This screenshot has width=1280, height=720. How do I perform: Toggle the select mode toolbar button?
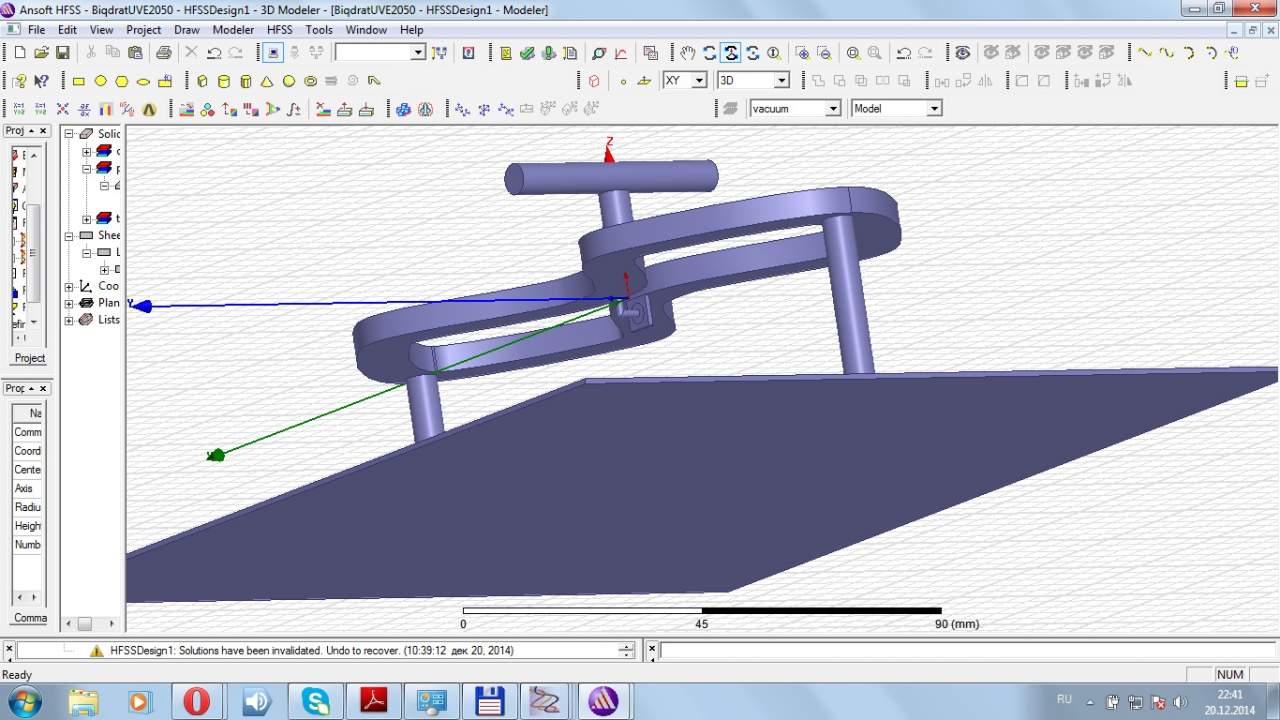tap(272, 53)
